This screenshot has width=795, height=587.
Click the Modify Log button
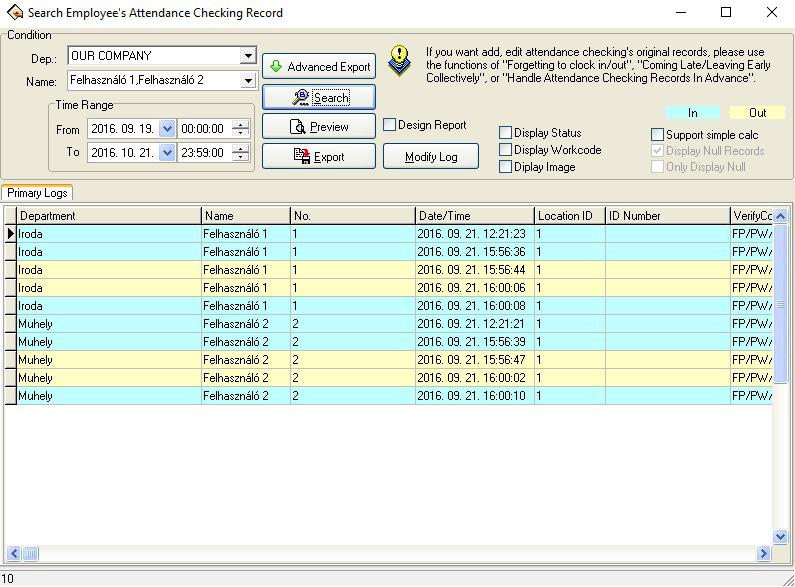click(x=431, y=156)
